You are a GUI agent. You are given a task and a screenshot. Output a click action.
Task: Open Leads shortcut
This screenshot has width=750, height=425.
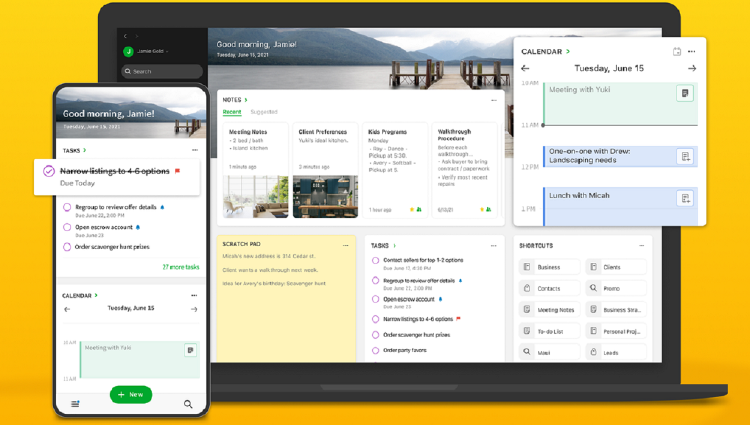[616, 352]
